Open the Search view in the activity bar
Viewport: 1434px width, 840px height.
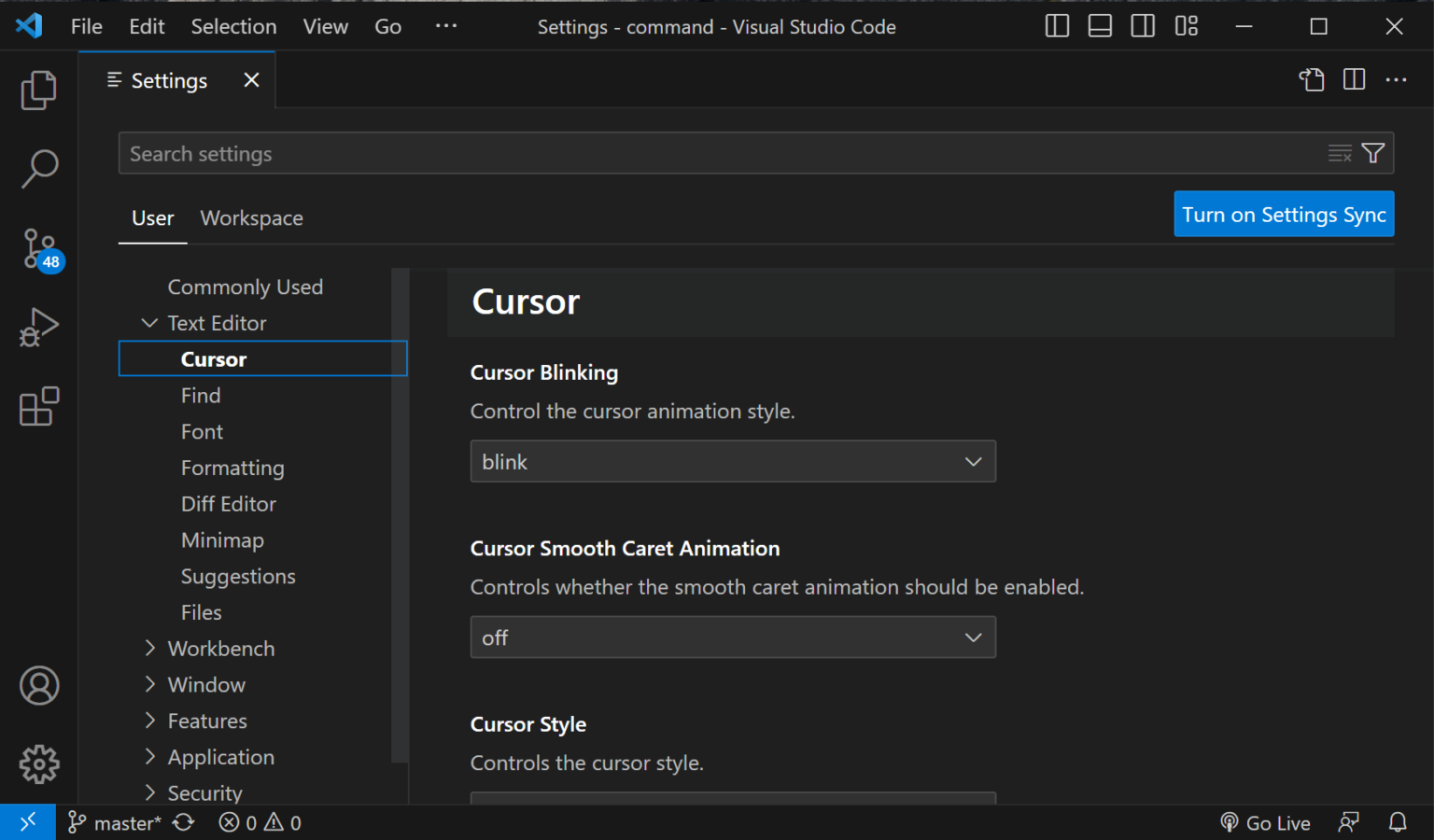(38, 169)
